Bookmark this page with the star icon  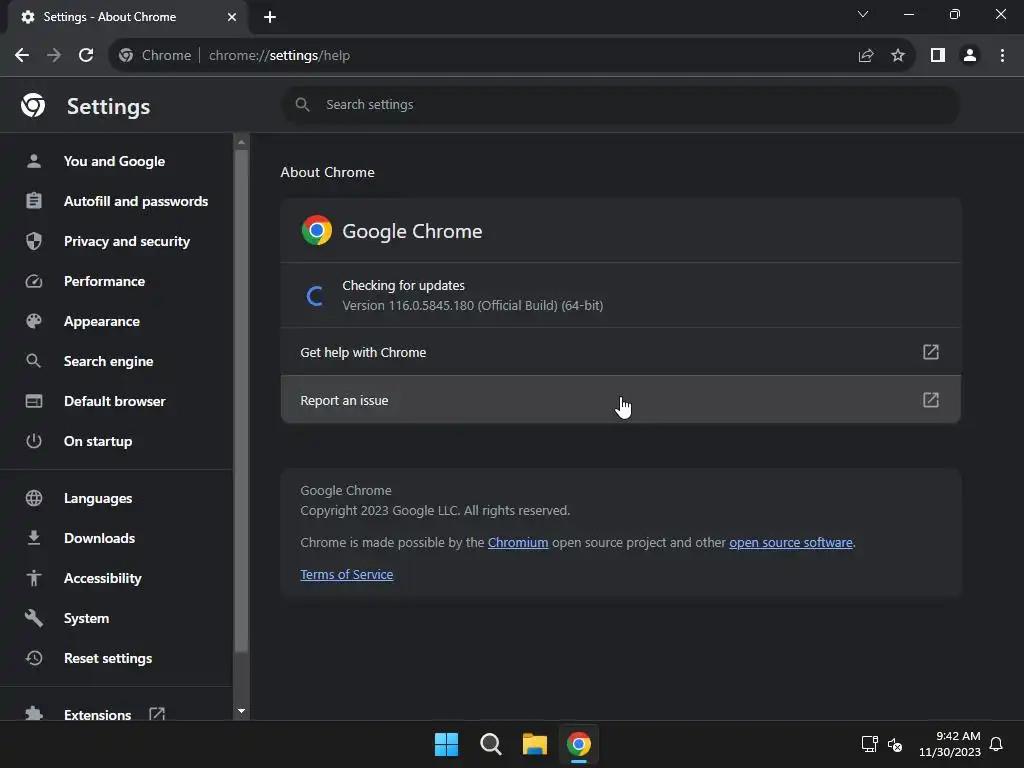[x=898, y=56]
